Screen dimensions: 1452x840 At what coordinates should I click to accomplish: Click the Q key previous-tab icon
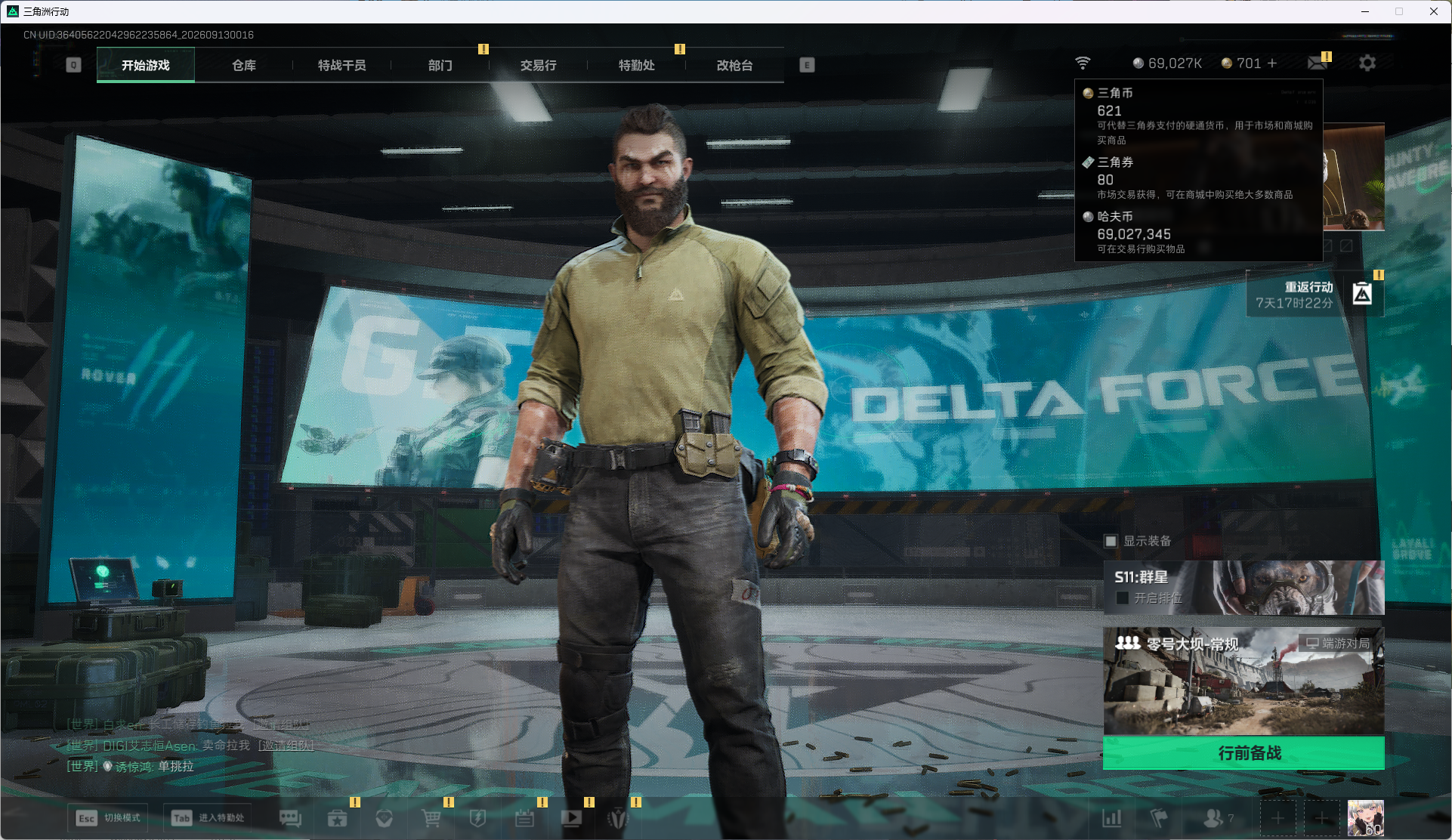click(73, 65)
